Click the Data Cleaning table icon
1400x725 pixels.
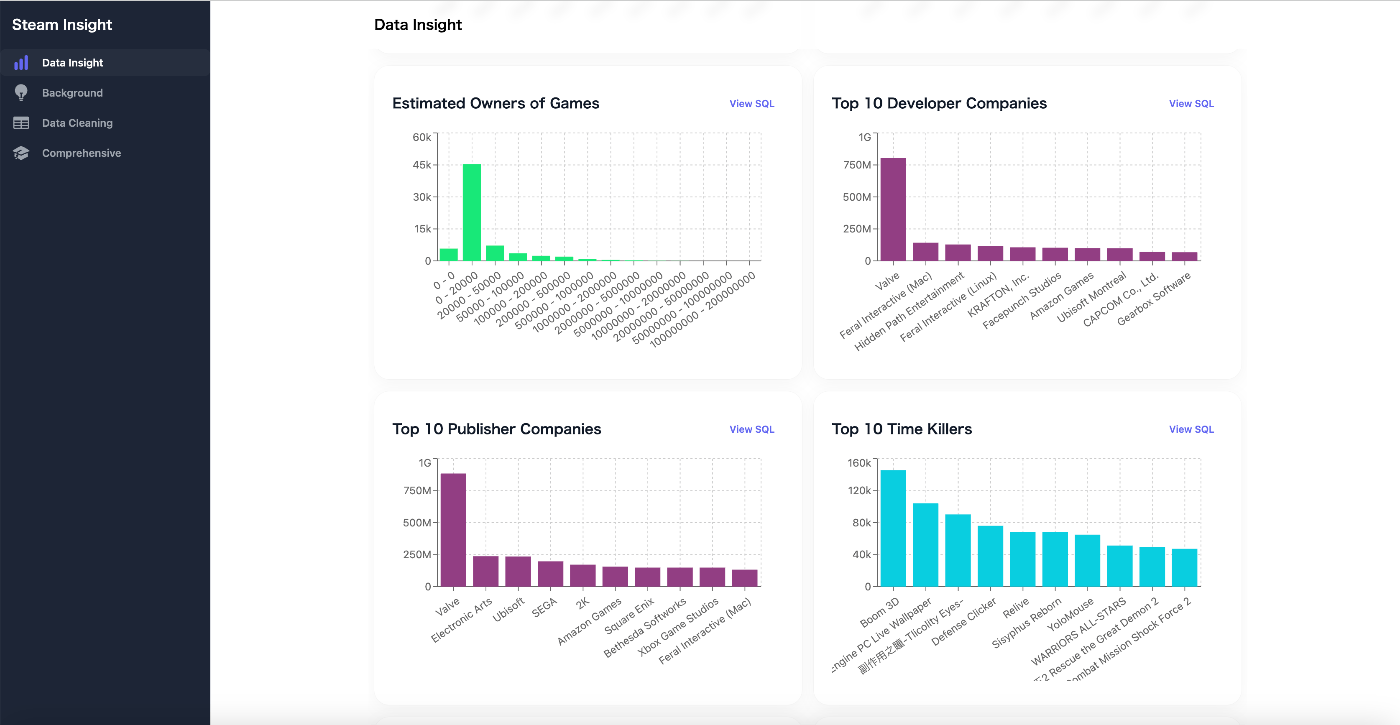click(x=21, y=123)
